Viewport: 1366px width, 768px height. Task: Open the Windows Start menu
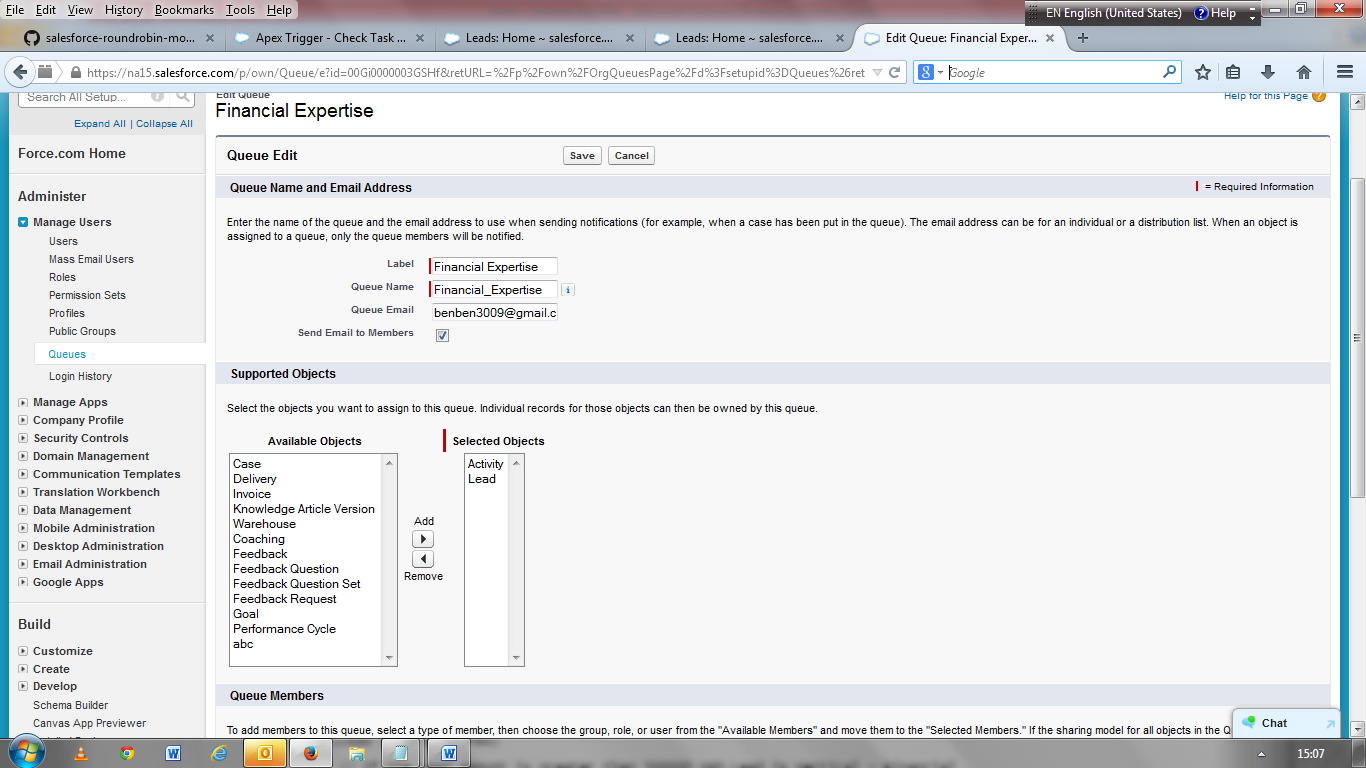(26, 752)
